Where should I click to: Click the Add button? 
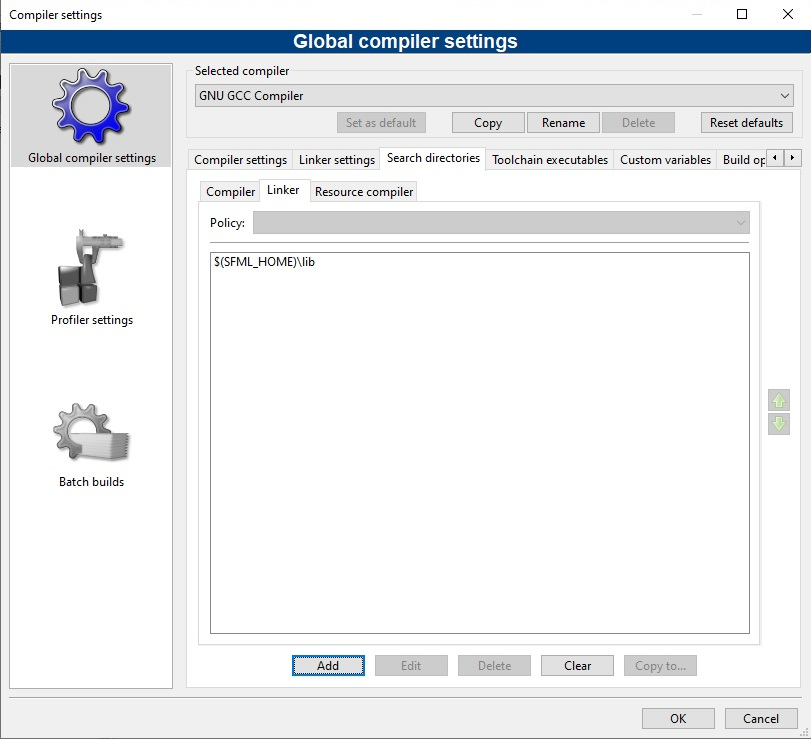tap(328, 666)
